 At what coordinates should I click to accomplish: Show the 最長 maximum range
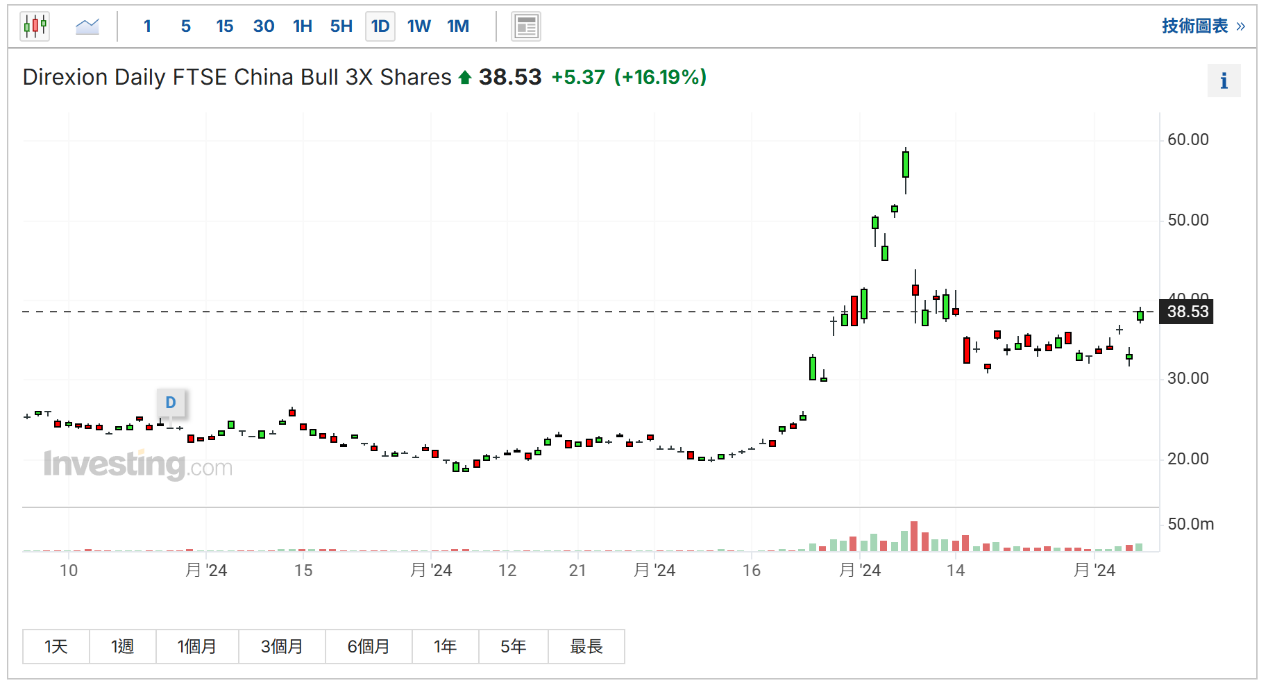[586, 647]
